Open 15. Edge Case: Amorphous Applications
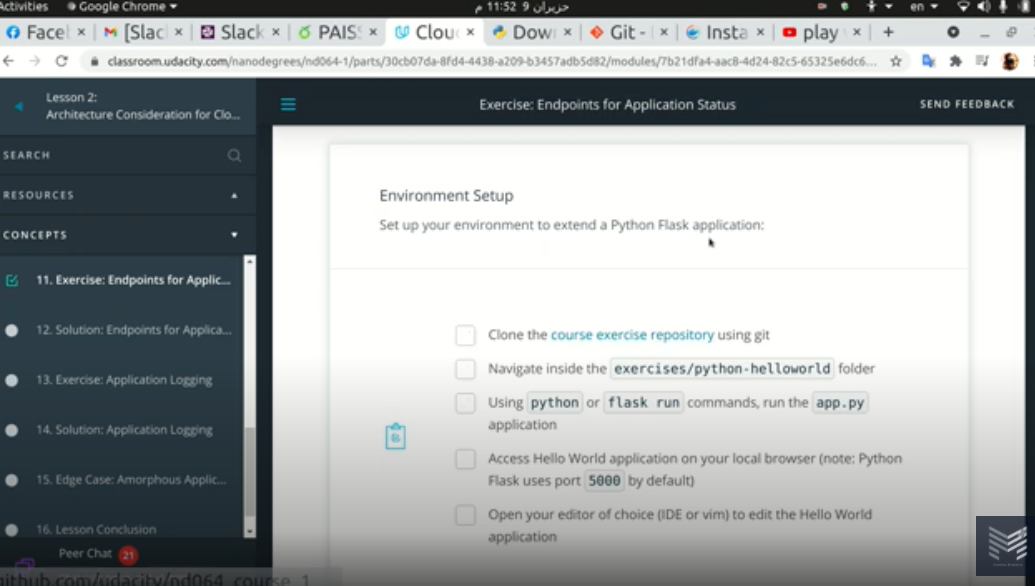1035x586 pixels. coord(131,480)
